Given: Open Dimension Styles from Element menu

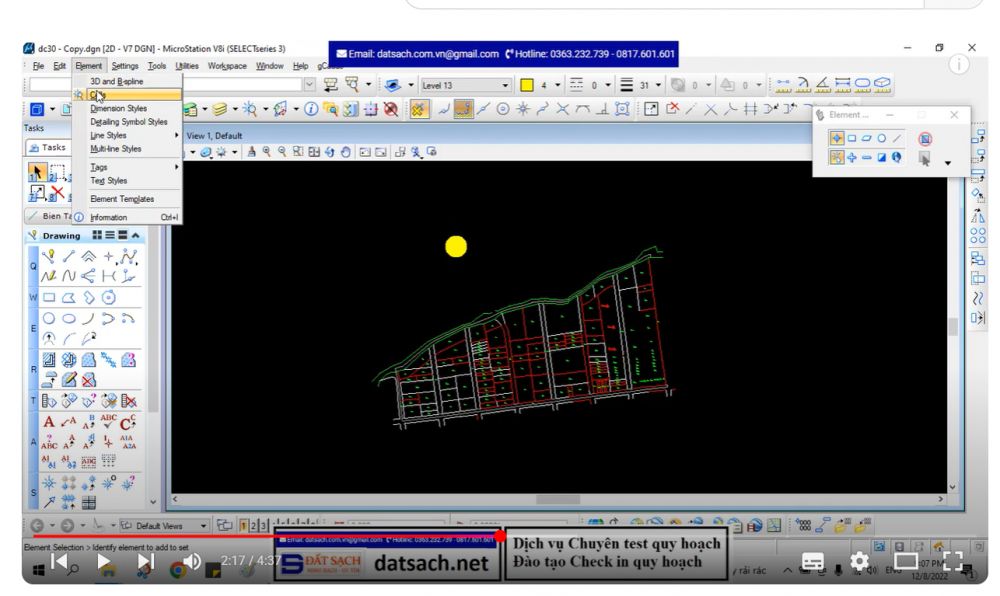Looking at the screenshot, I should (118, 108).
